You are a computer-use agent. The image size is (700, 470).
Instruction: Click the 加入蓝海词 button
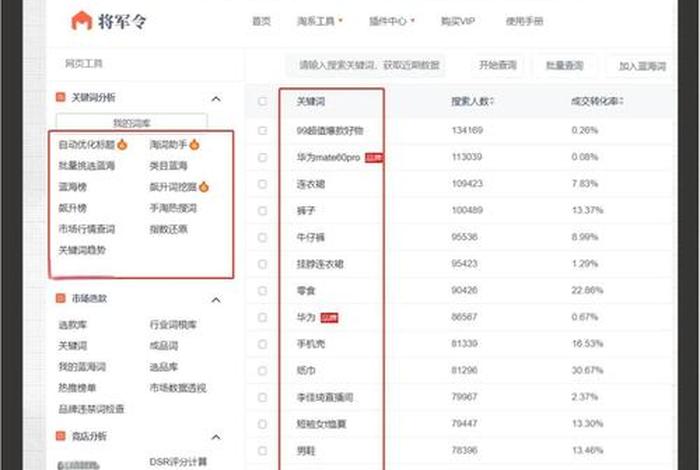point(642,67)
